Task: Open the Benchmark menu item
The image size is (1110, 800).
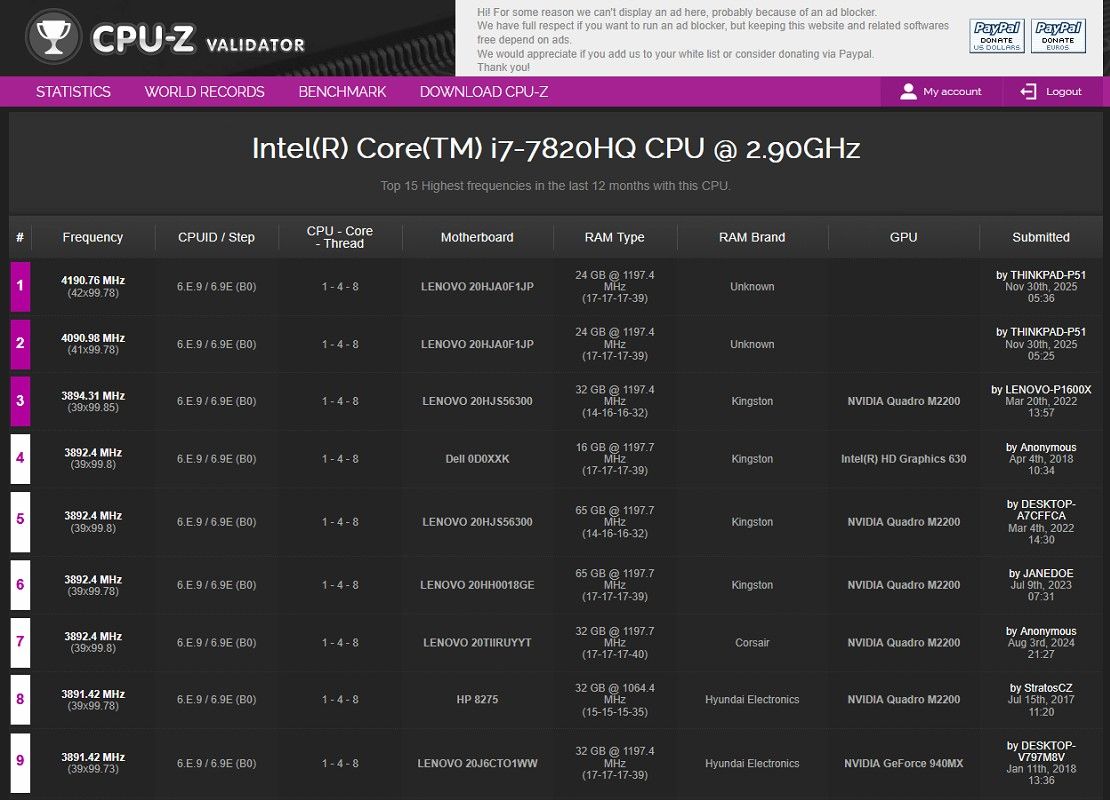Action: (342, 91)
